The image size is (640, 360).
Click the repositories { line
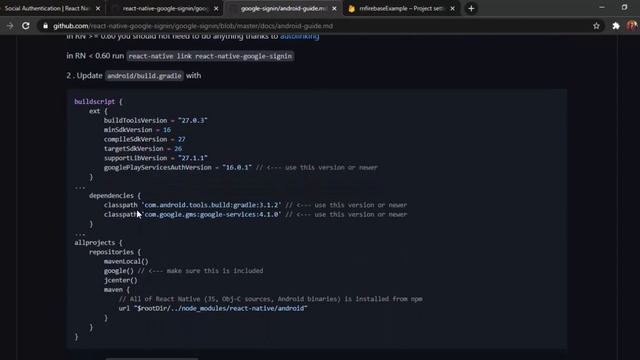tap(115, 252)
